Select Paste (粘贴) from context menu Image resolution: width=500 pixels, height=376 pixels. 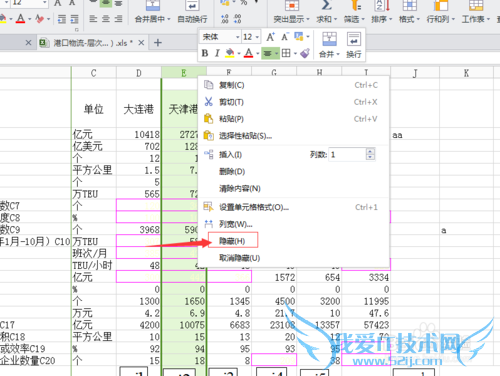[293, 119]
